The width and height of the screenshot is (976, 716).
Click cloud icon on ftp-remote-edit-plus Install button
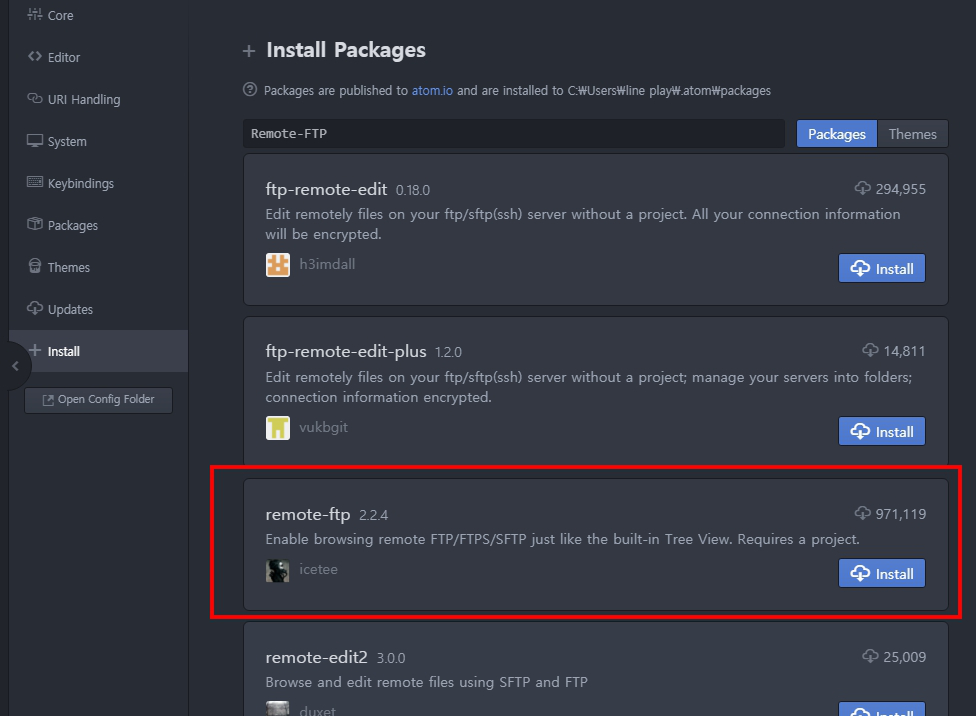[x=860, y=431]
